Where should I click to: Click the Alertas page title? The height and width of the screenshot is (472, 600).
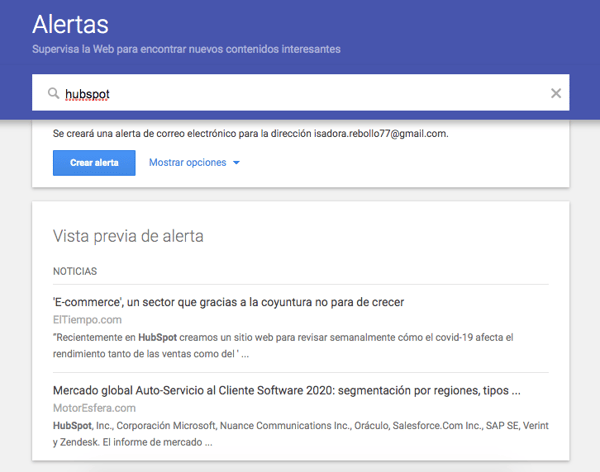click(x=70, y=24)
